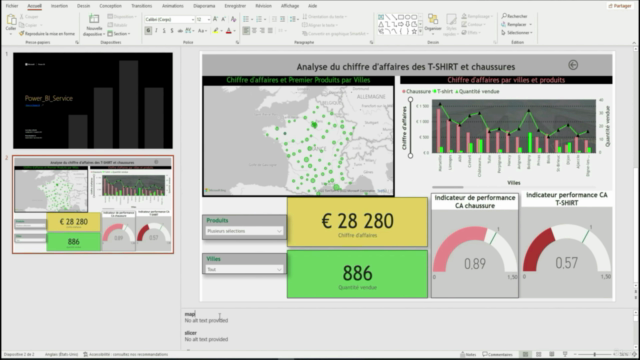Increase font size with the larger A icon
640x360 pixels.
tap(215, 19)
